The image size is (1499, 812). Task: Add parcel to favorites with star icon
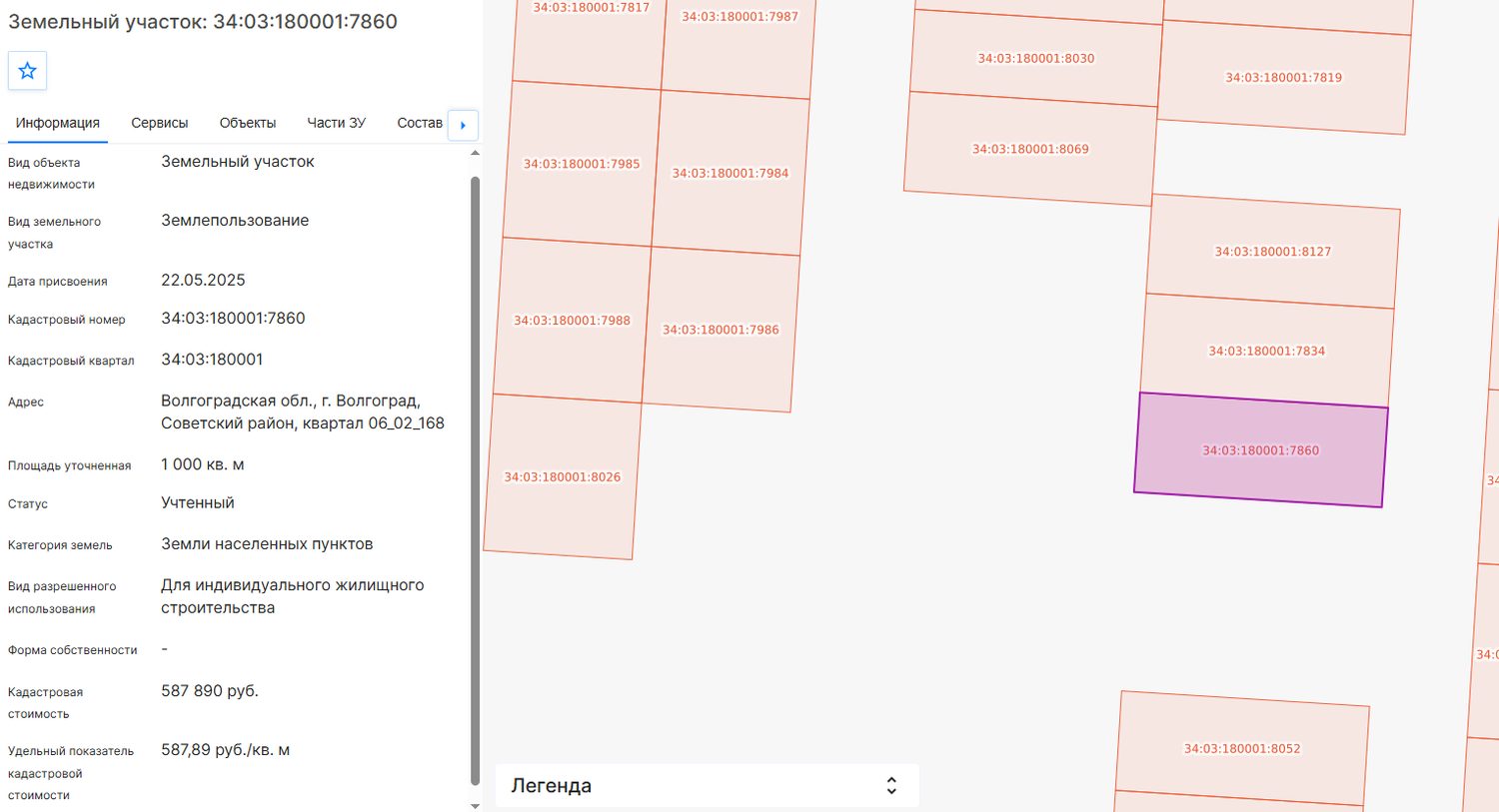click(x=27, y=71)
